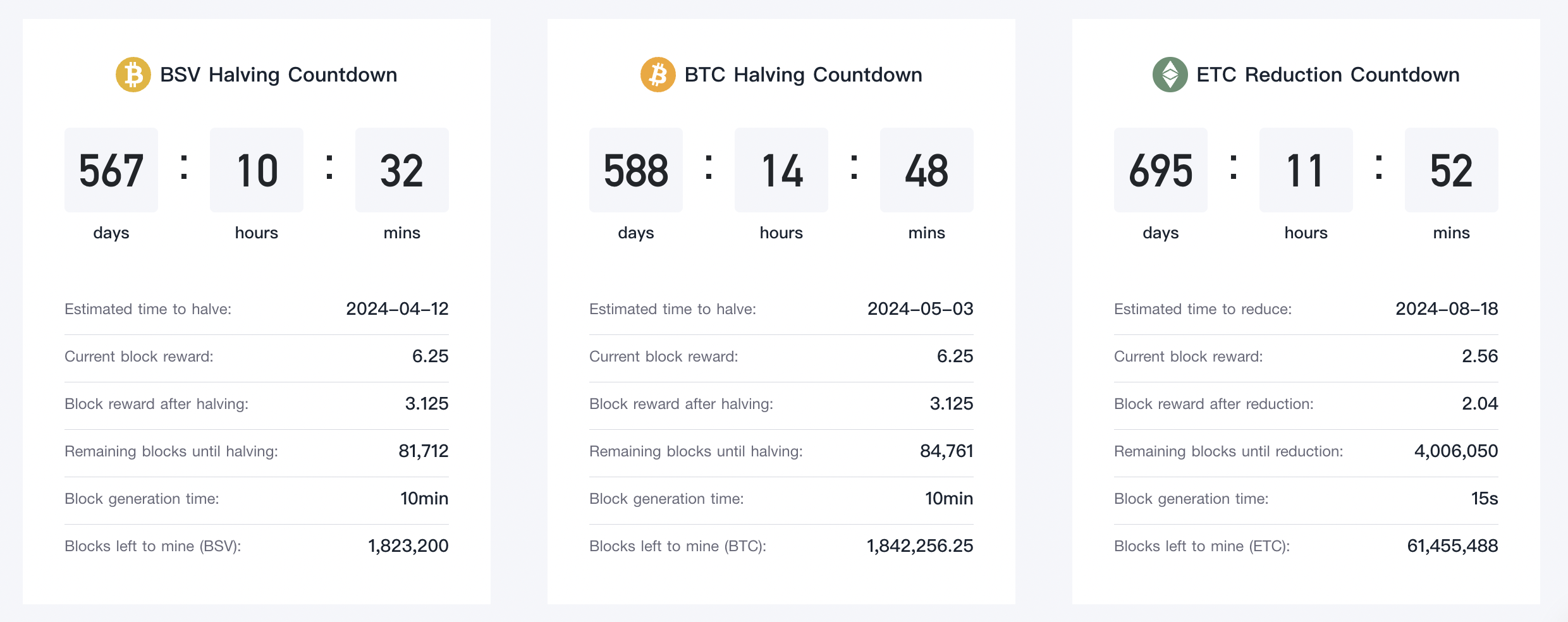Screen dimensions: 1568x622
Task: Click the BSV coin logo icon
Action: tap(133, 75)
